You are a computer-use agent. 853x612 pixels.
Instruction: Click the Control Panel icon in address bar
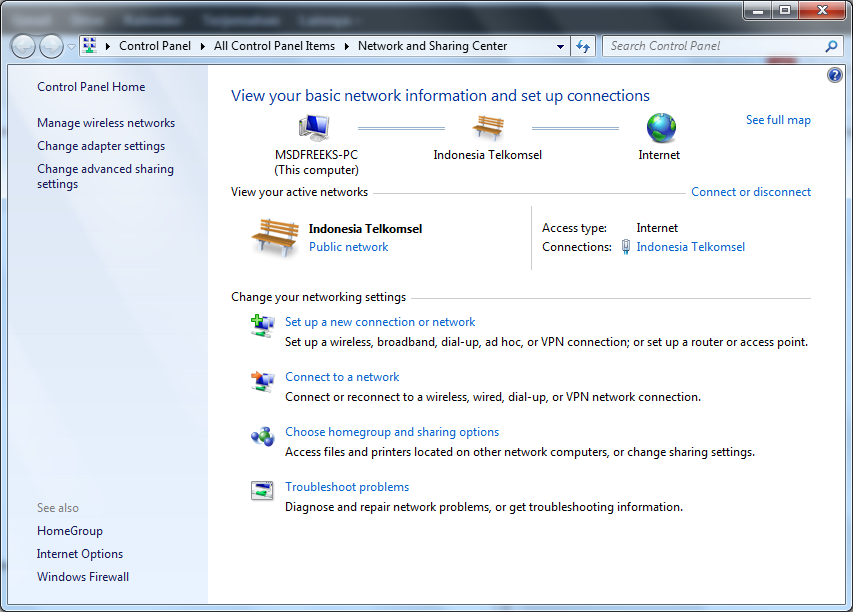(90, 46)
